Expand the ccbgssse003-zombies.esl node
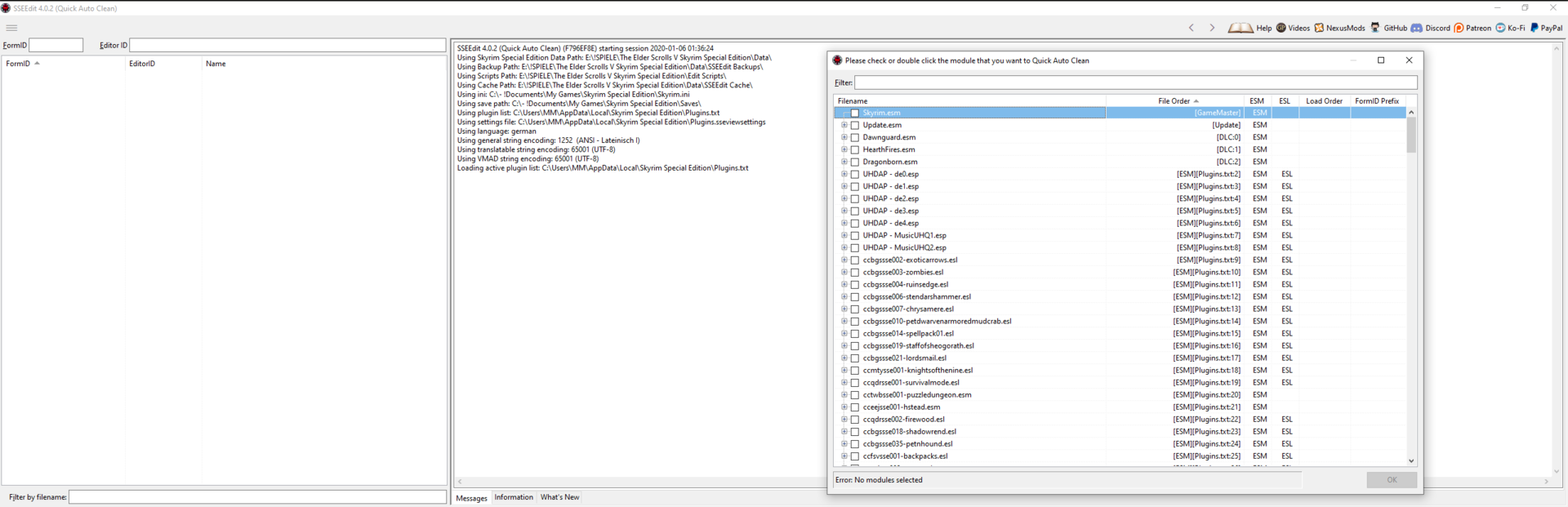The height and width of the screenshot is (507, 1568). [x=844, y=272]
